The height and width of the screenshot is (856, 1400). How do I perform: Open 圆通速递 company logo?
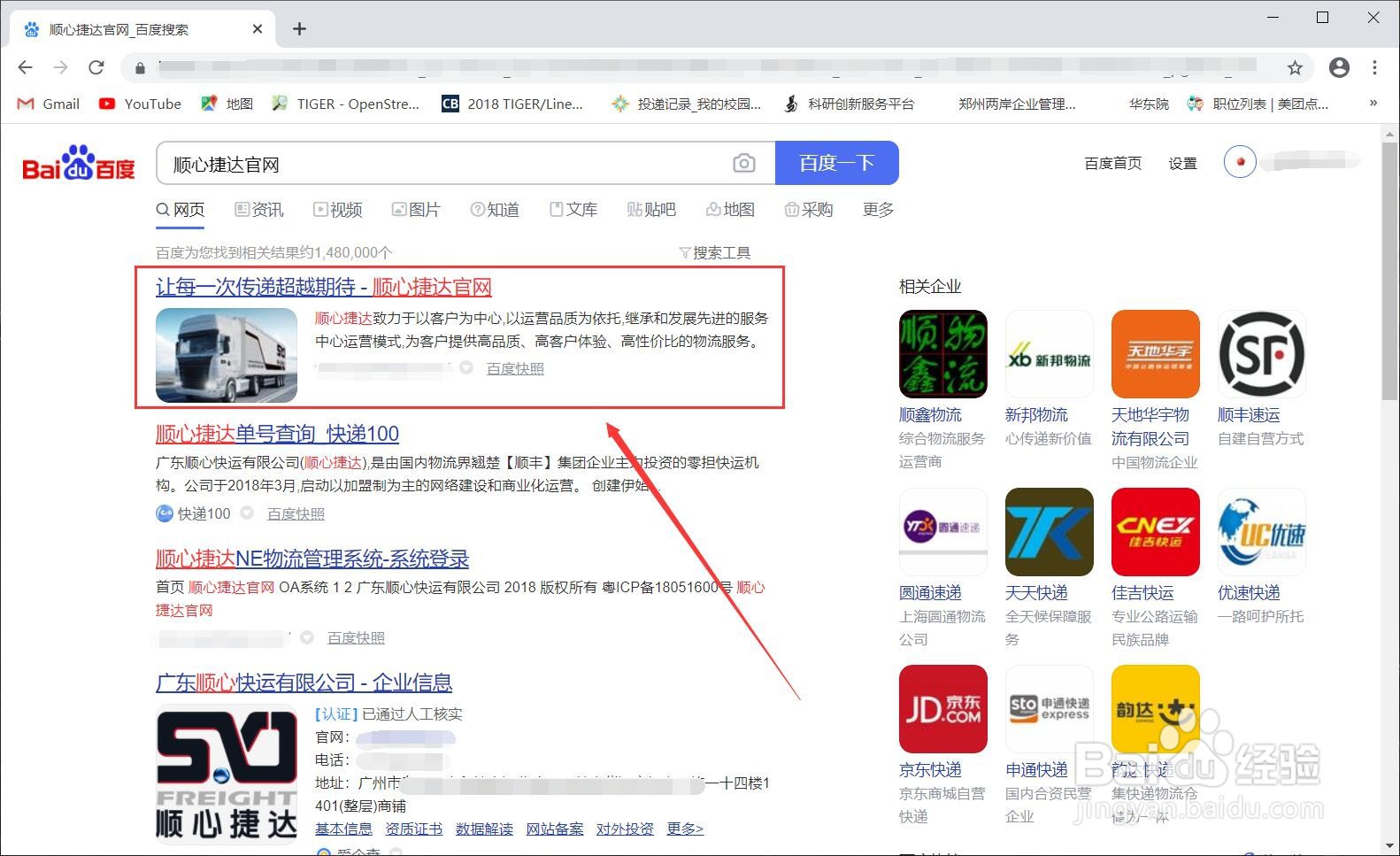tap(943, 532)
